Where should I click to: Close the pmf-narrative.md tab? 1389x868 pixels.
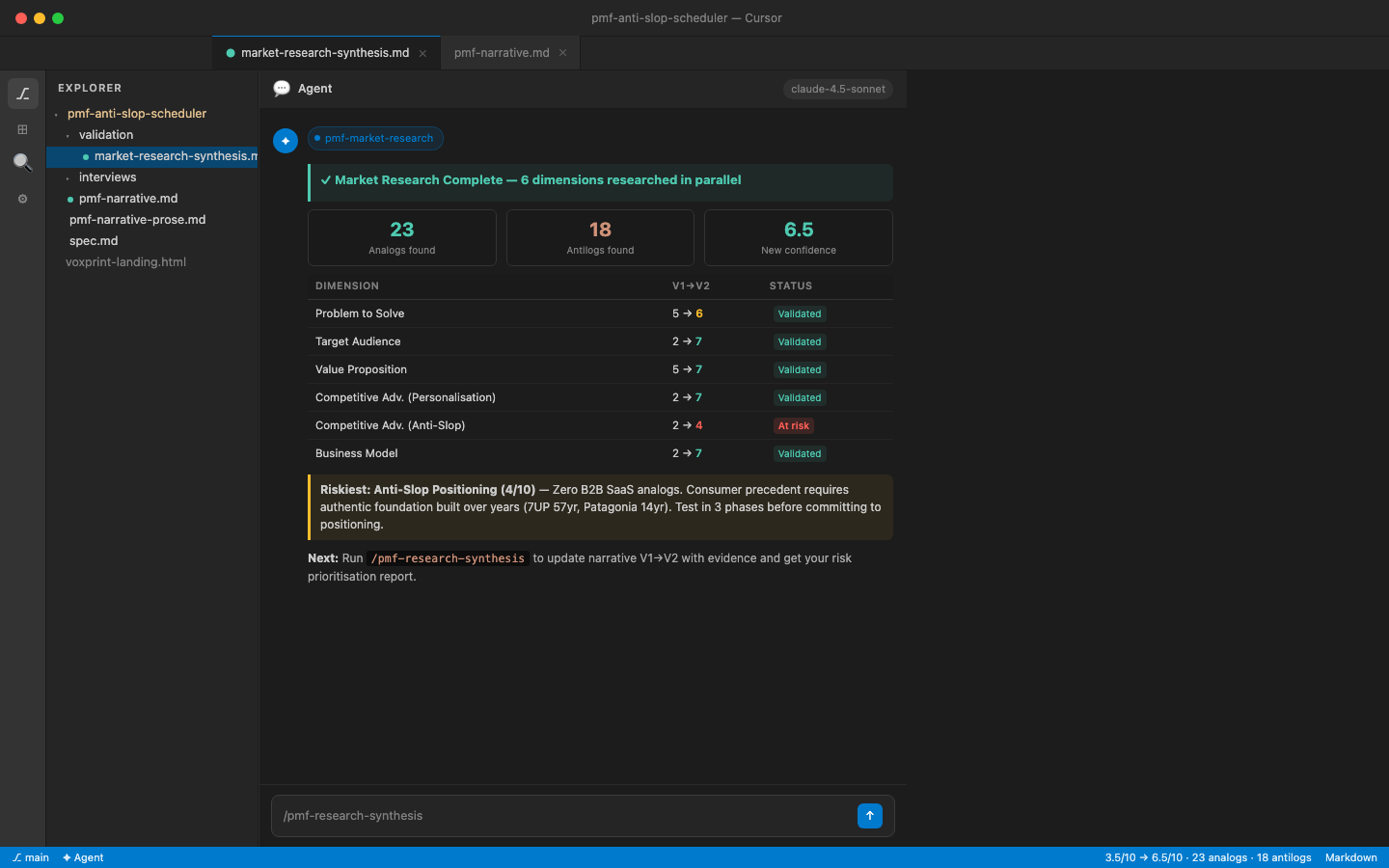pos(562,53)
